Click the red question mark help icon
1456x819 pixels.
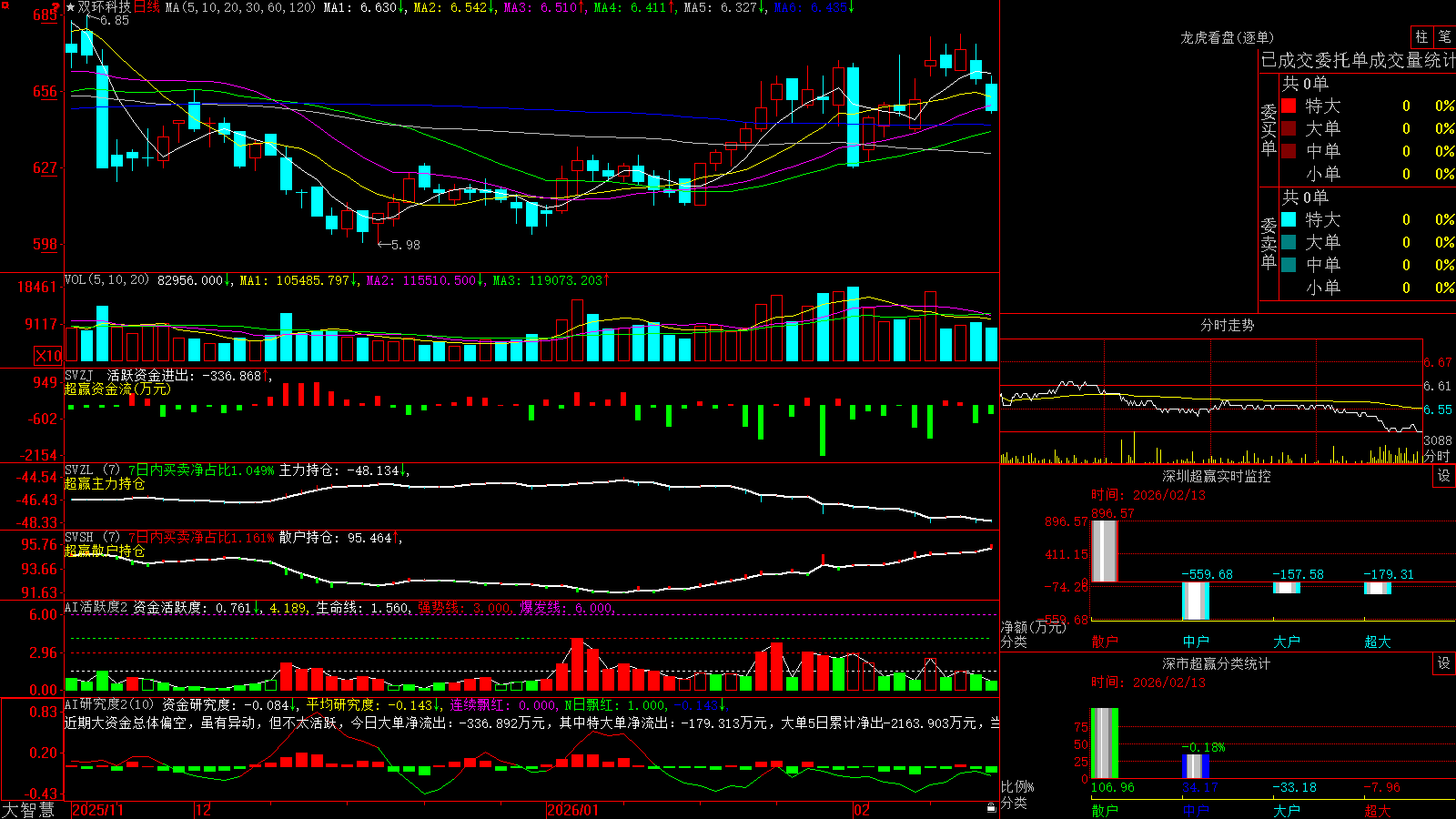tap(56, 5)
